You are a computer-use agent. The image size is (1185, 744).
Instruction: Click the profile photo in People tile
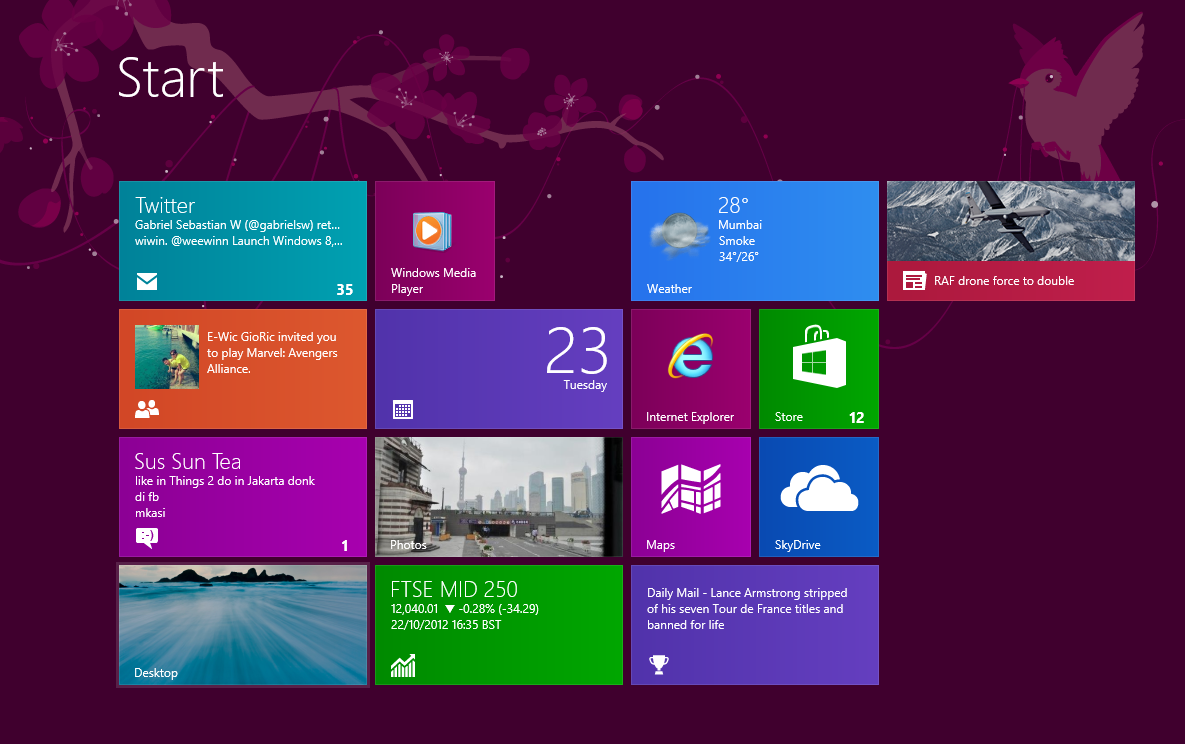[x=166, y=357]
